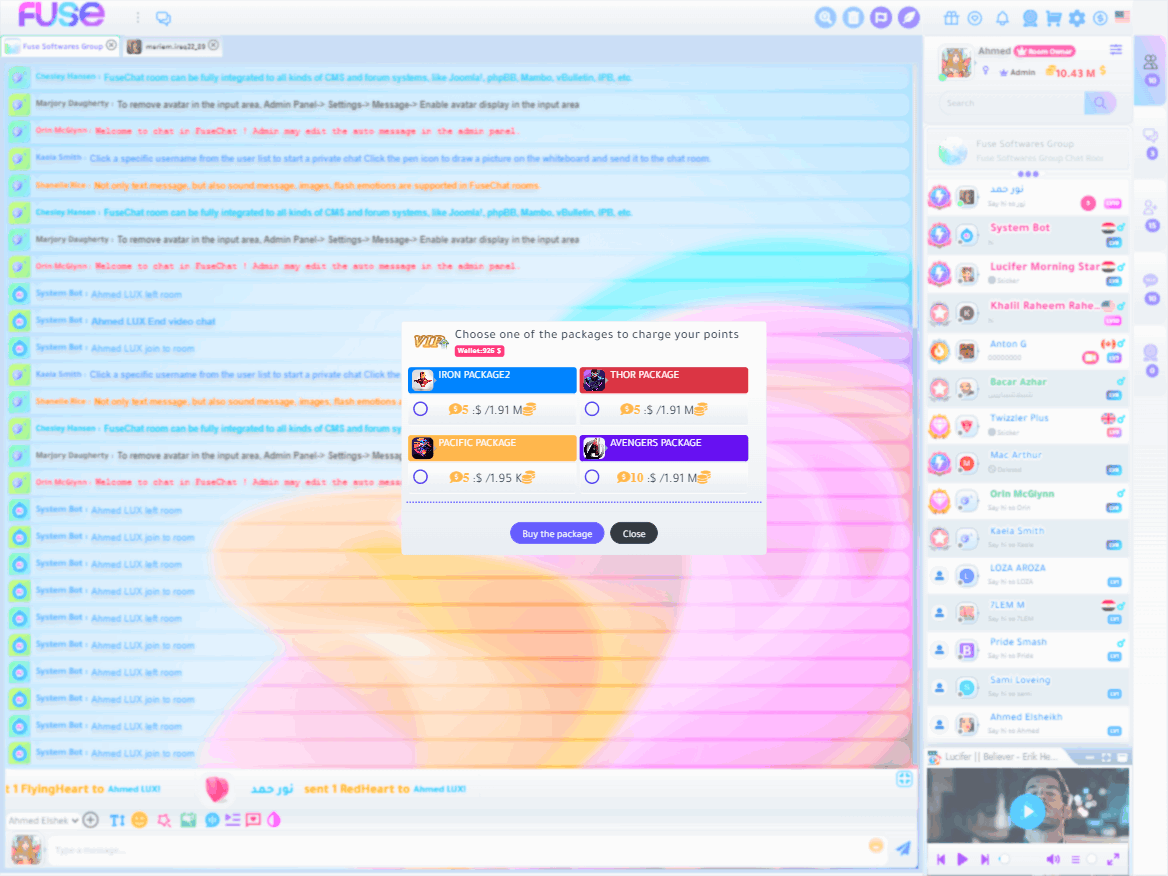Click the purple feather icon in top bar

[908, 17]
